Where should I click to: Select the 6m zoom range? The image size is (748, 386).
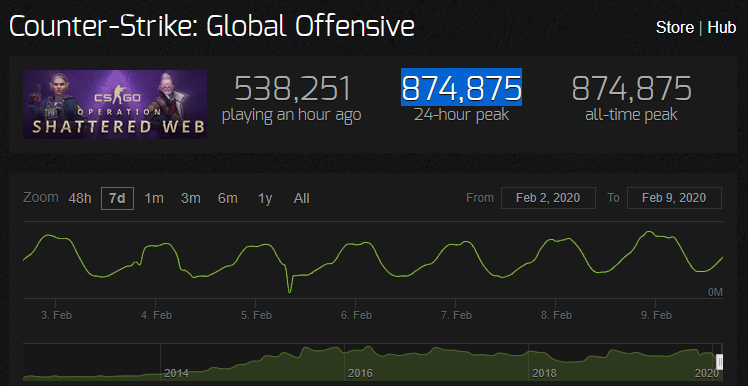coord(228,198)
